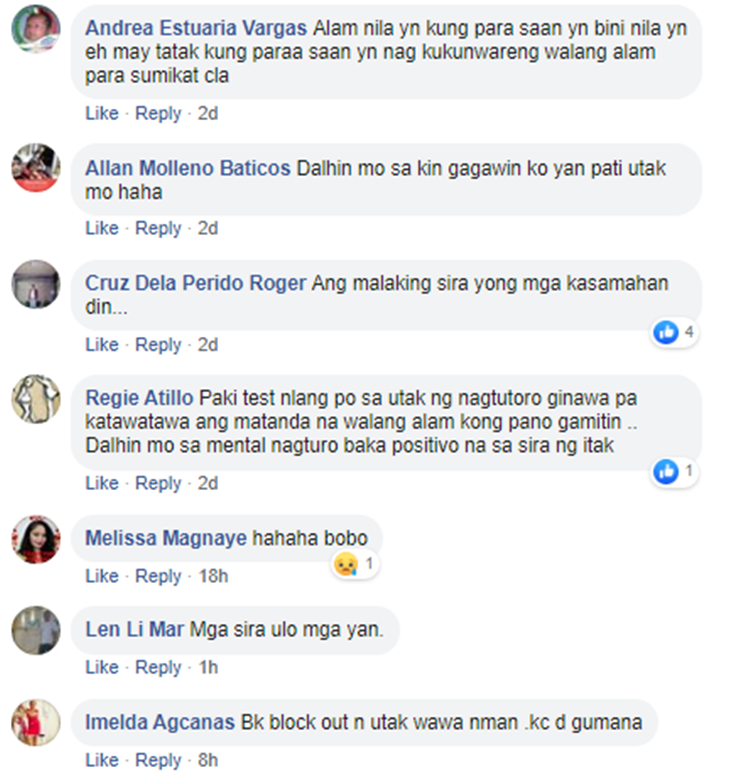750x782 pixels.
Task: Like Andrea Estuaria Vargas's comment
Action: 102,113
